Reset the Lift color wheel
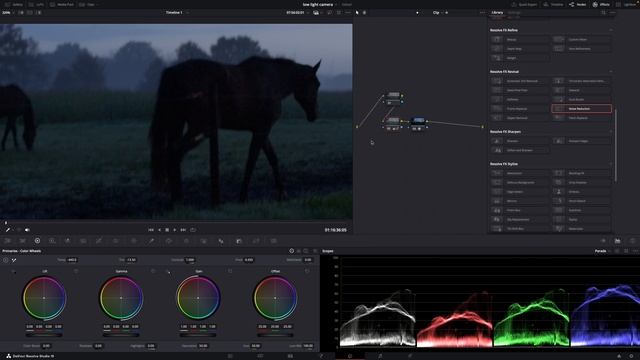 click(x=76, y=271)
